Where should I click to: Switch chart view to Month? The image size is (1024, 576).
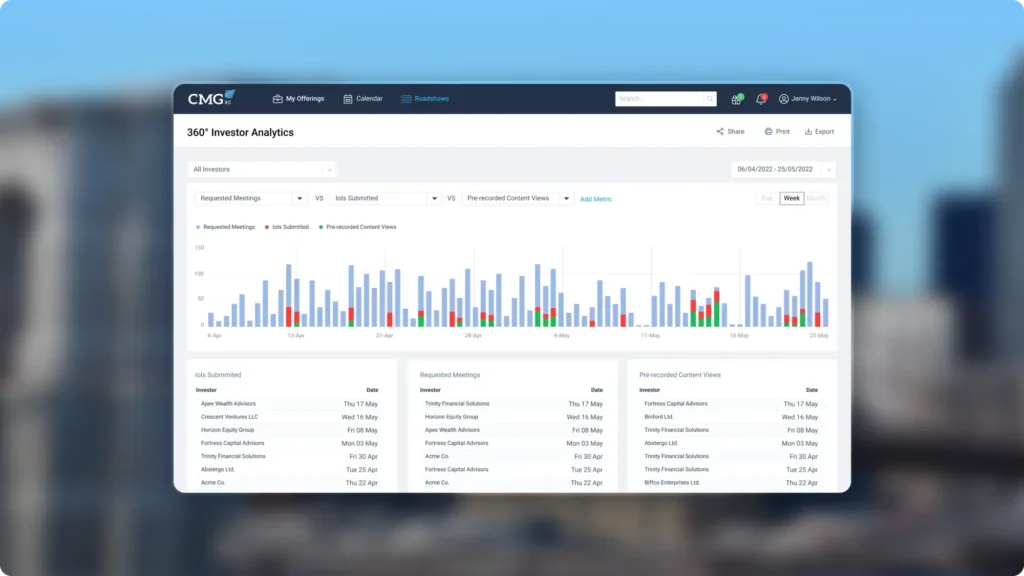coord(816,198)
